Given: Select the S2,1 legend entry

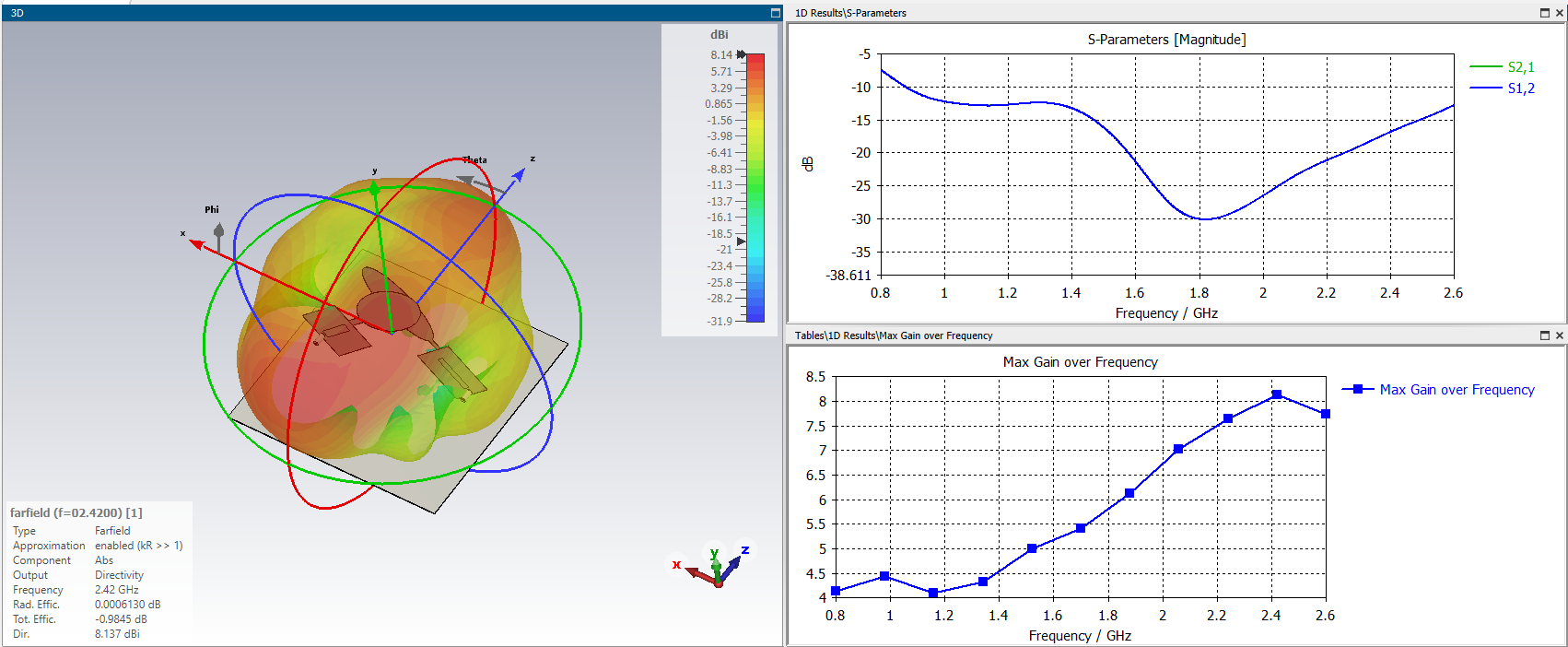Looking at the screenshot, I should click(x=1520, y=67).
